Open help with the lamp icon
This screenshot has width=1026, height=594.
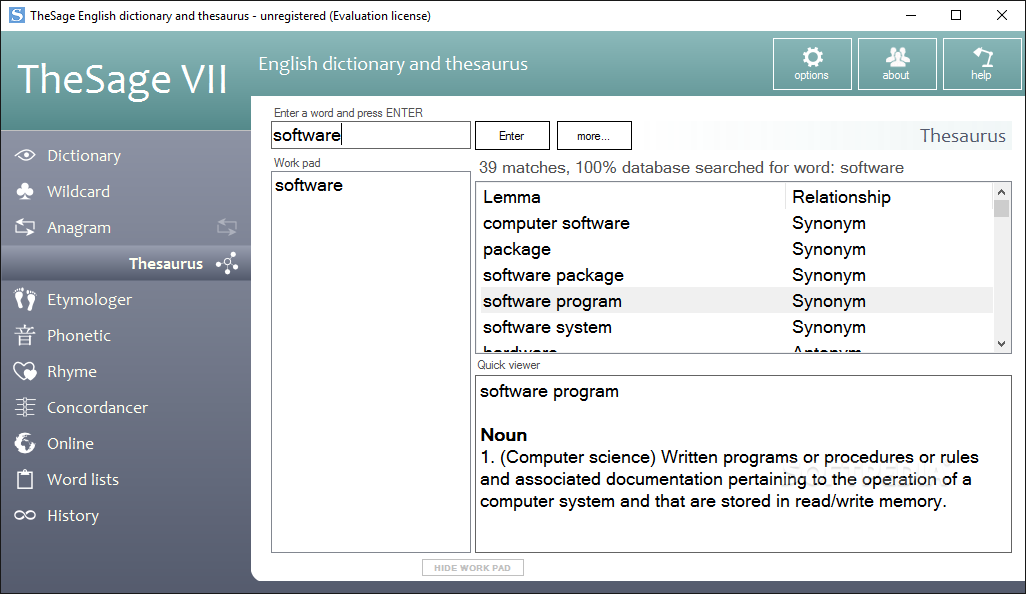[x=982, y=57]
